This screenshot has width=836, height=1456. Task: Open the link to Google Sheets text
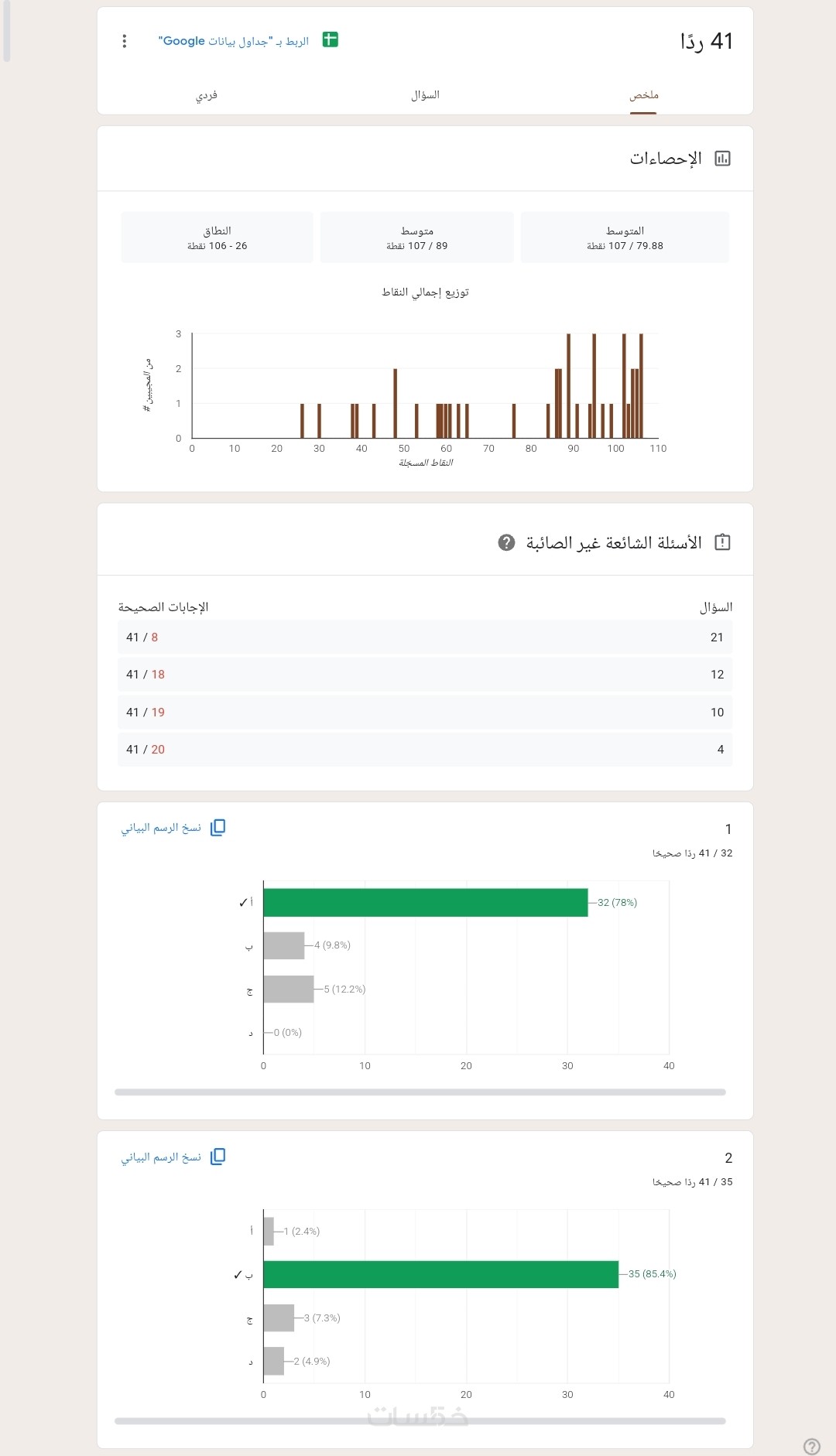[x=233, y=41]
